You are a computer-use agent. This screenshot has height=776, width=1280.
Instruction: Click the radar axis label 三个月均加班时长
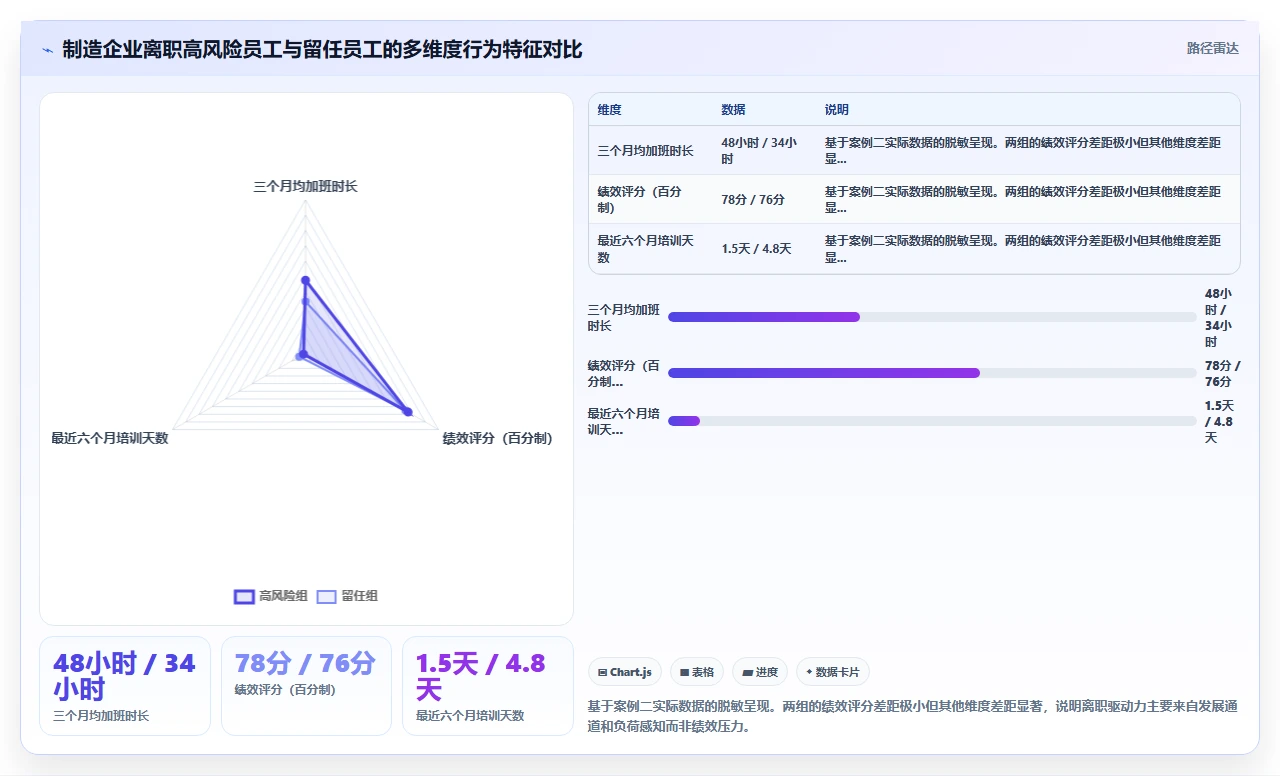(x=305, y=186)
